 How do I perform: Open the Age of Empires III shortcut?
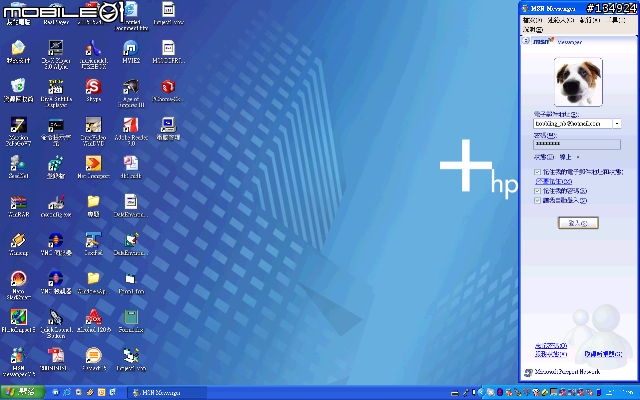coord(131,93)
